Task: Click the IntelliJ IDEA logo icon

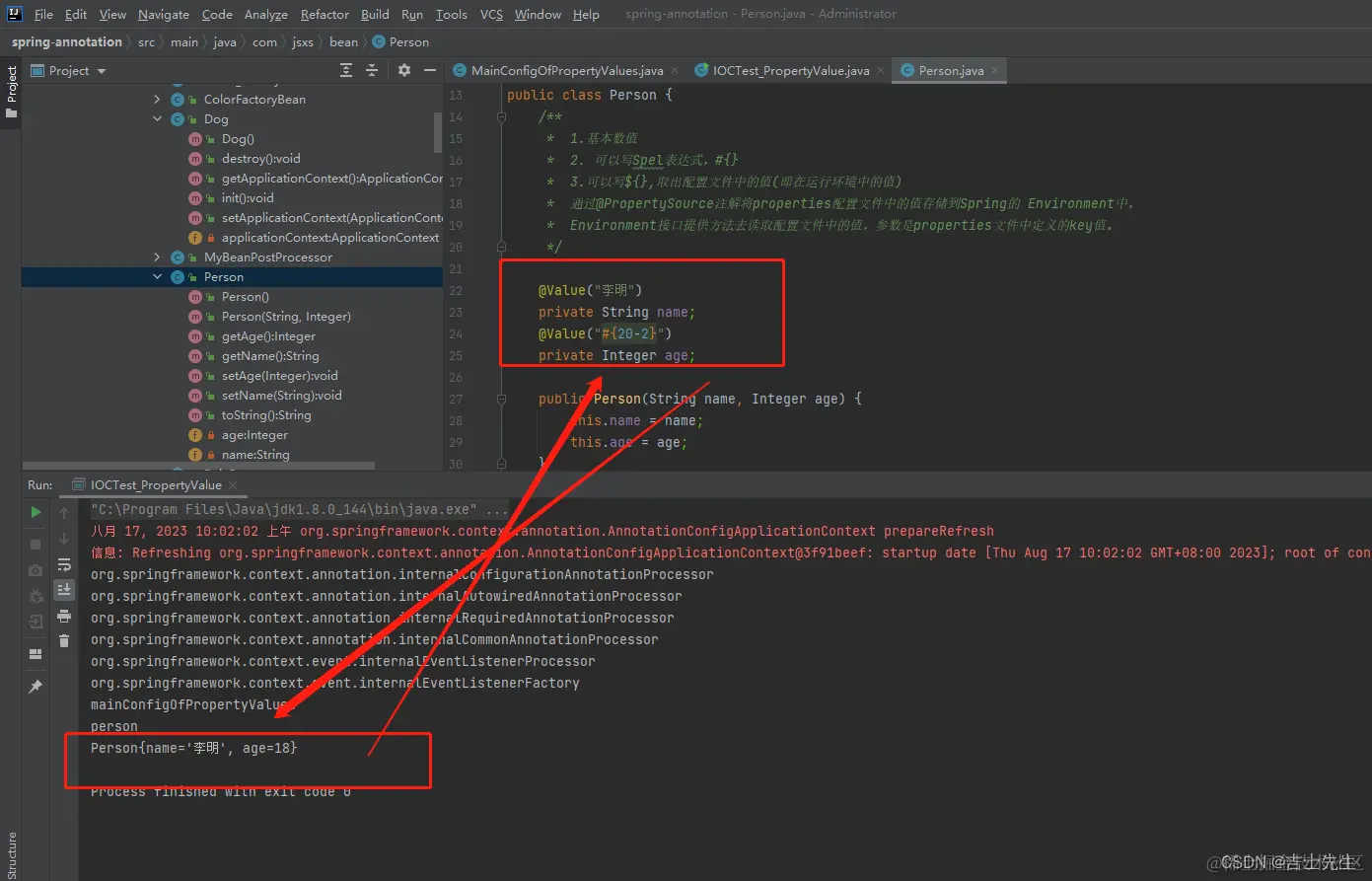Action: point(15,14)
